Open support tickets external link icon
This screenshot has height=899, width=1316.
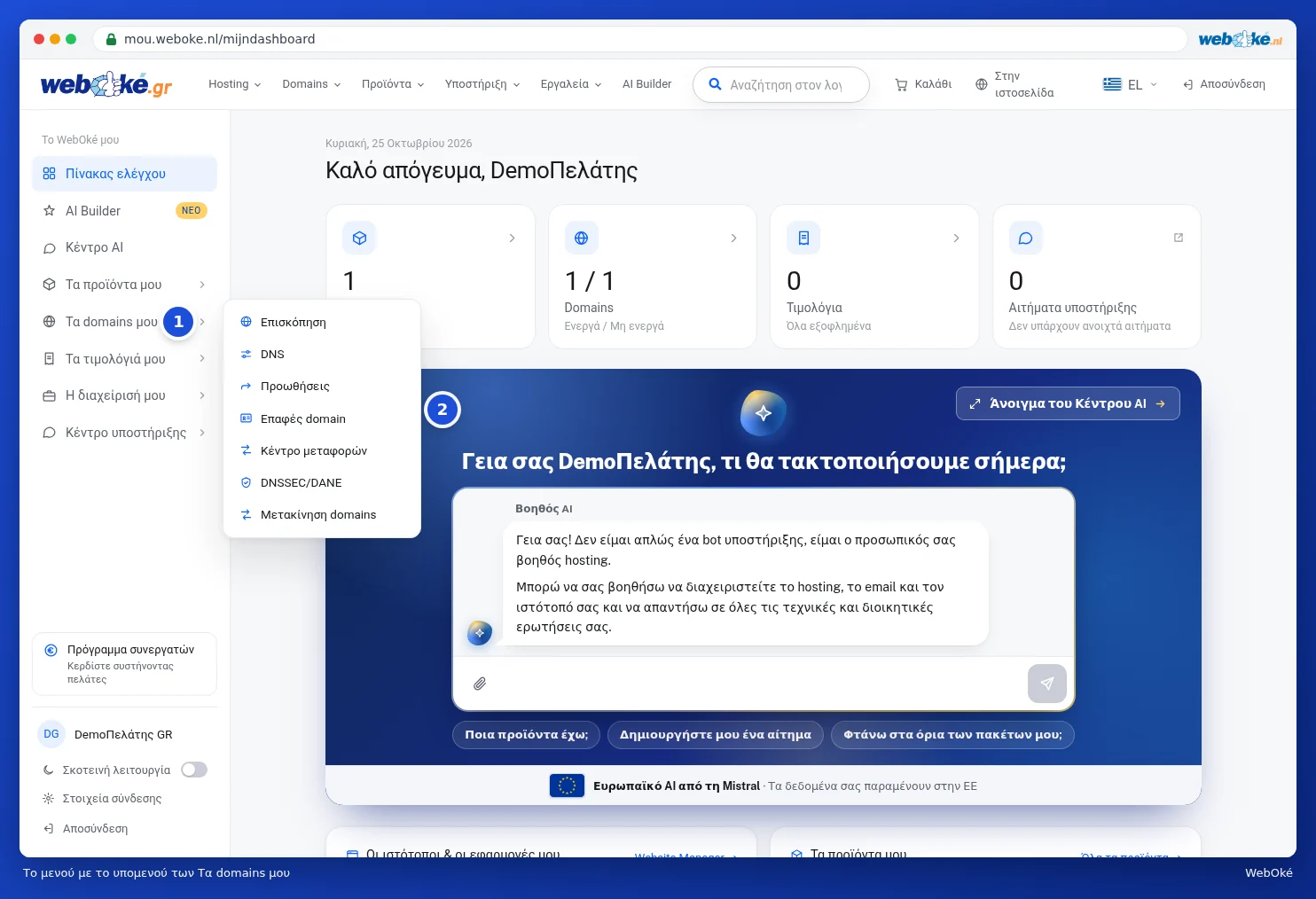tap(1179, 238)
